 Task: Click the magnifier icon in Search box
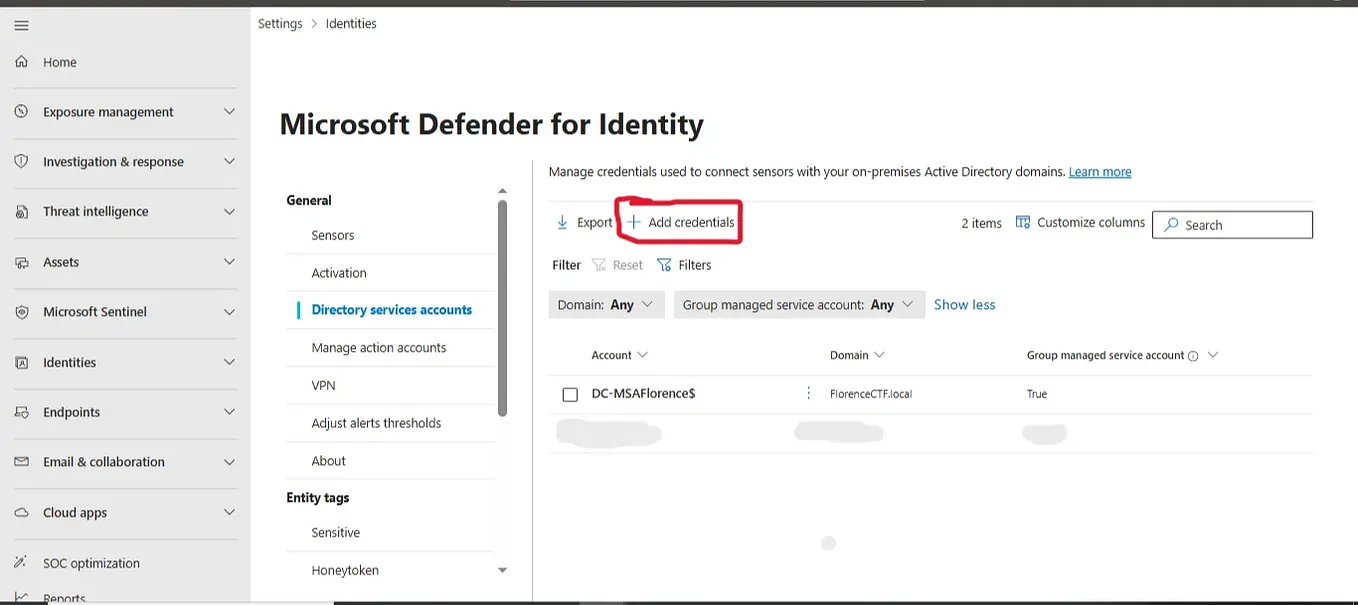(x=1171, y=225)
